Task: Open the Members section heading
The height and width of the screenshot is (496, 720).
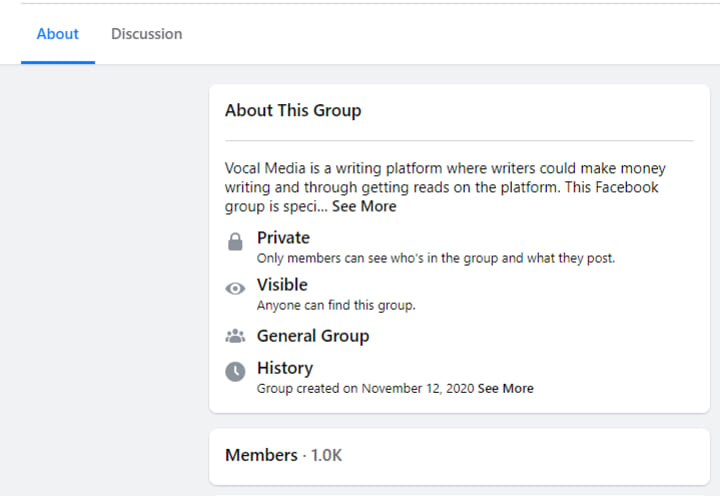Action: click(x=261, y=456)
